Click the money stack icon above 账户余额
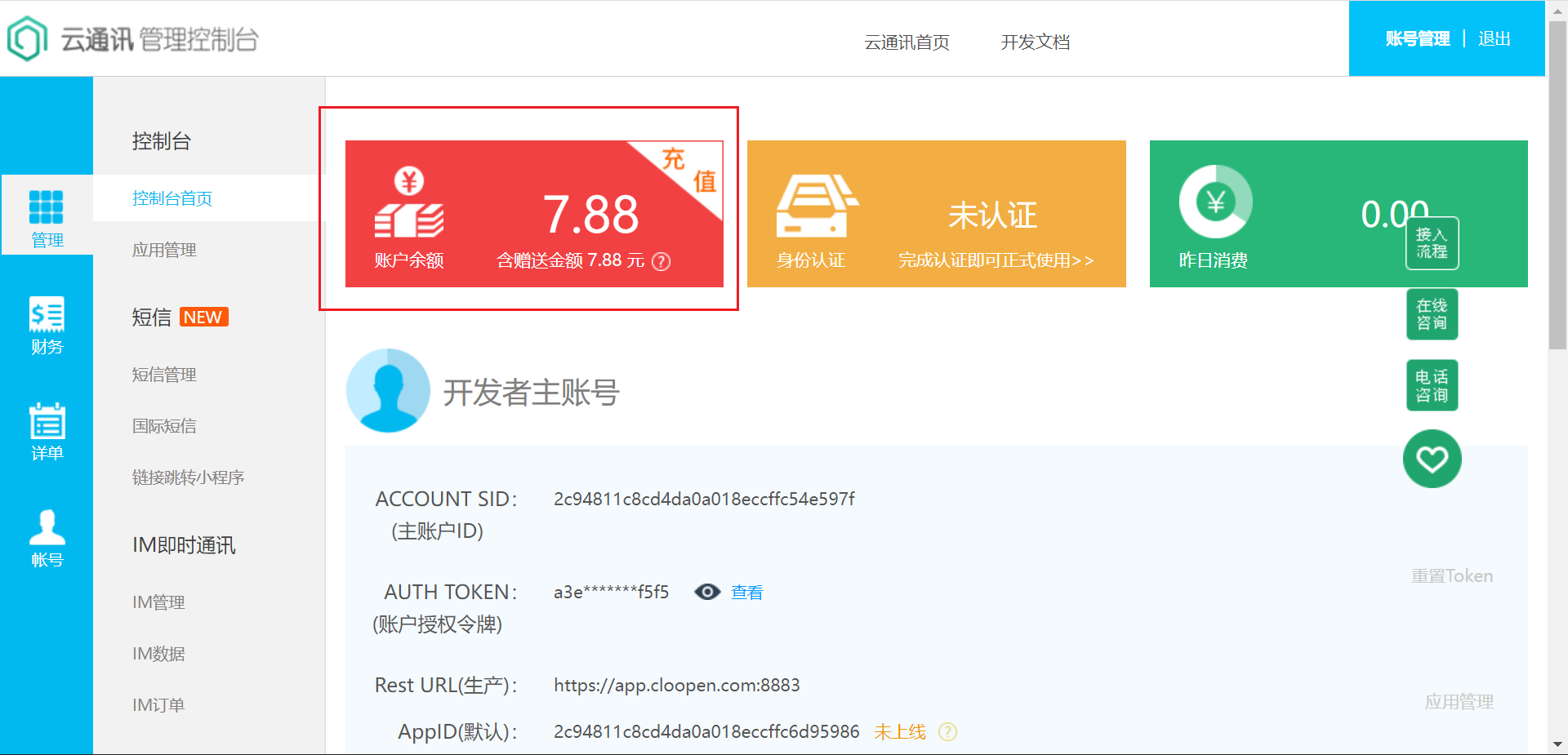This screenshot has width=1568, height=755. (409, 202)
